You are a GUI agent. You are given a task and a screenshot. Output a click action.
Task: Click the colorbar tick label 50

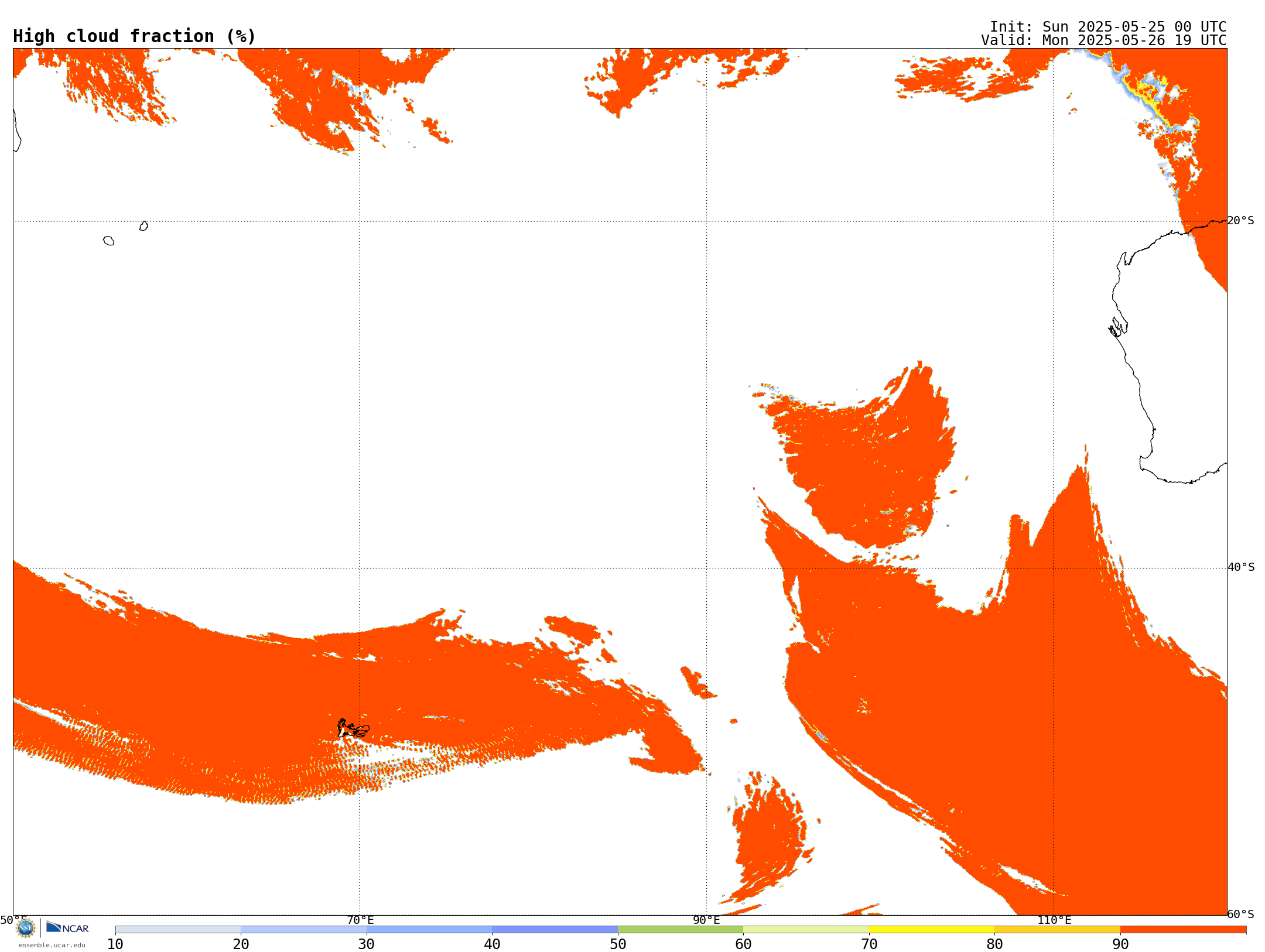click(618, 944)
